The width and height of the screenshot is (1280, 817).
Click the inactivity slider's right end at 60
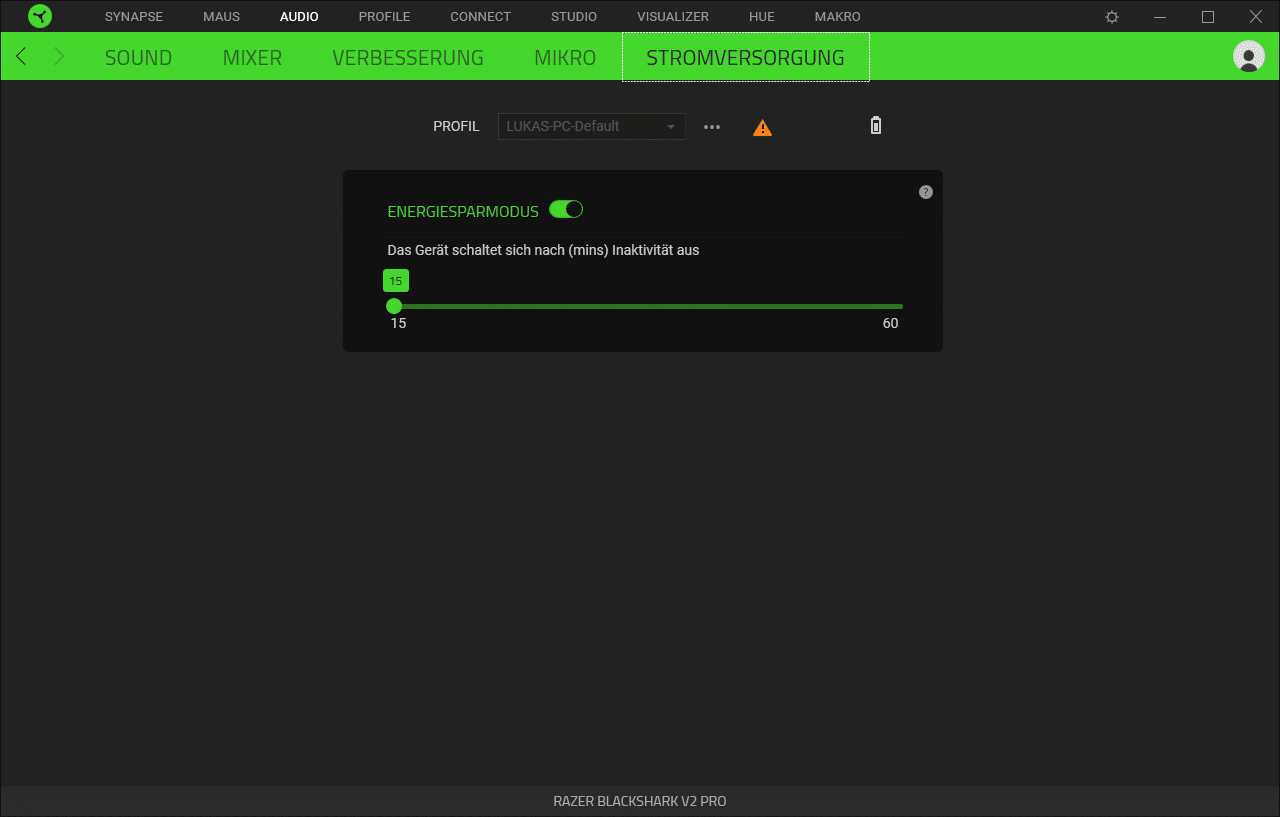point(901,306)
